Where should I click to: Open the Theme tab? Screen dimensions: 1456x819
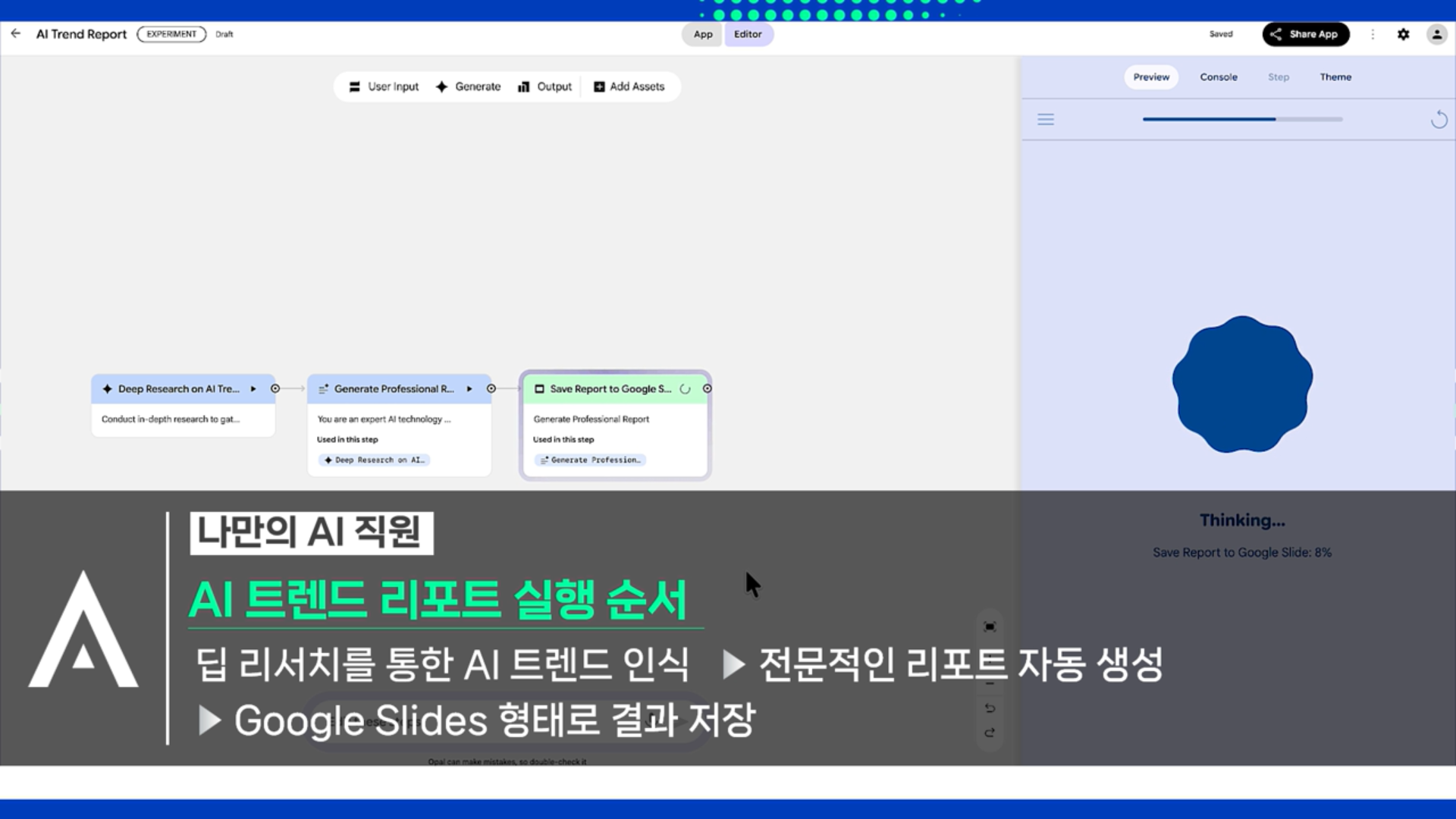[1335, 77]
